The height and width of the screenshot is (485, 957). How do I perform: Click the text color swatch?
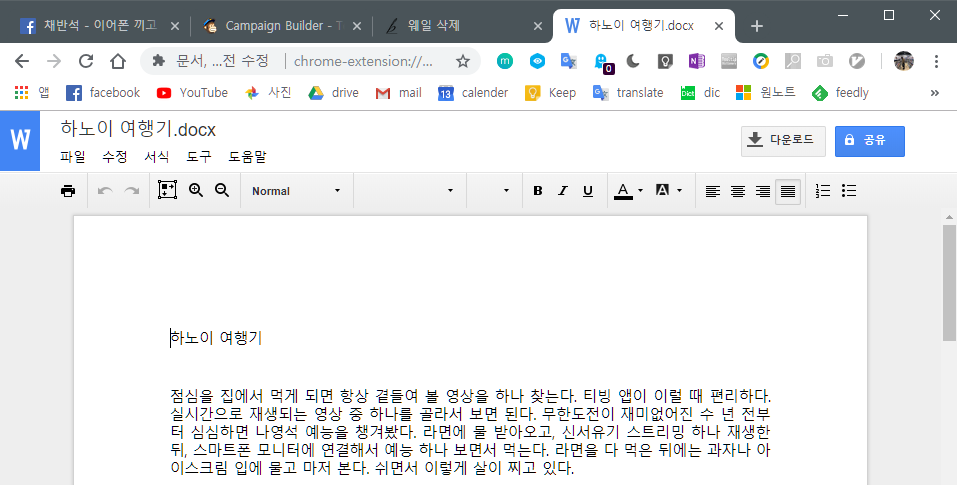(x=623, y=192)
